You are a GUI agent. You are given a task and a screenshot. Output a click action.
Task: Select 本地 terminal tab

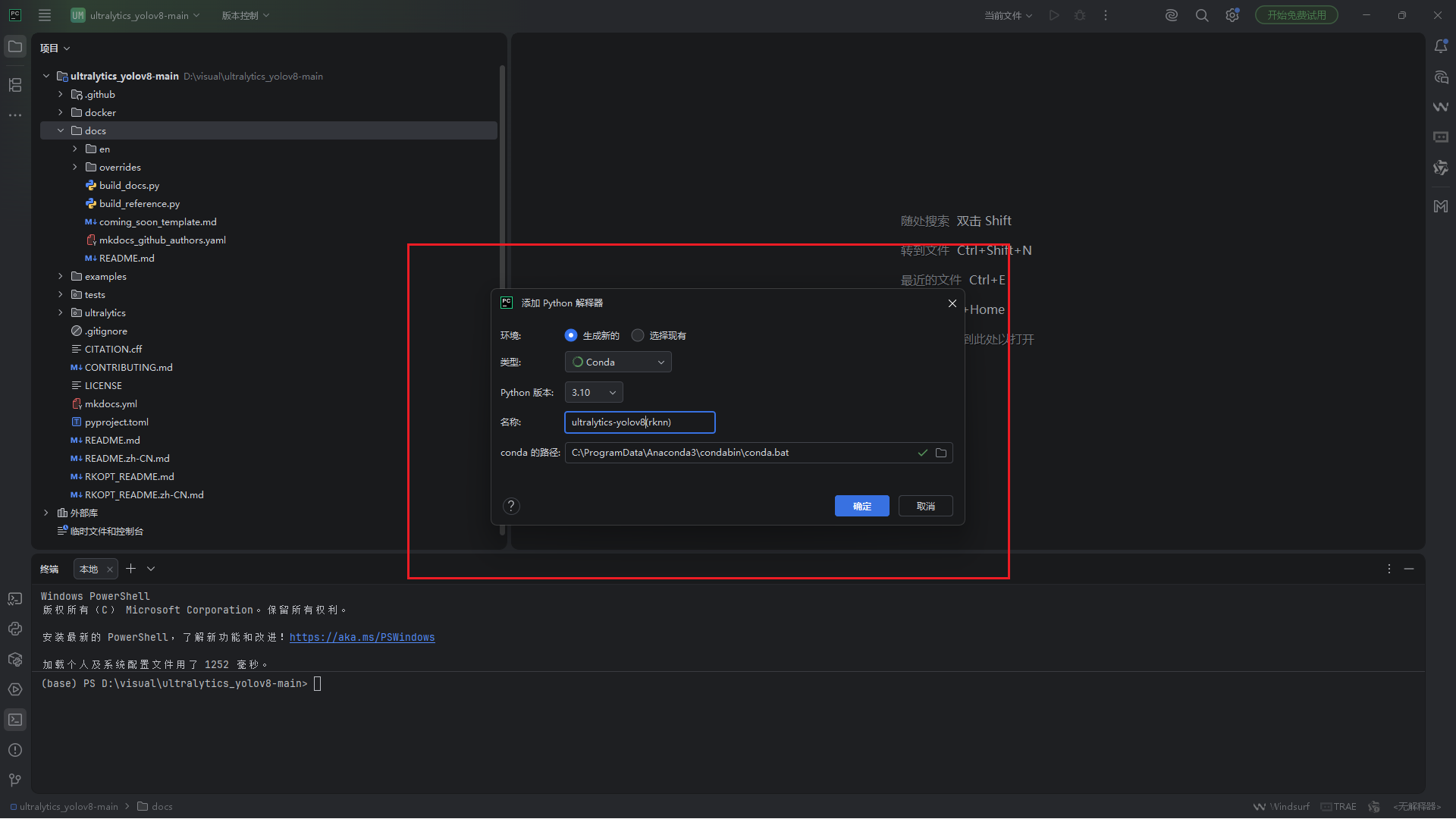89,570
